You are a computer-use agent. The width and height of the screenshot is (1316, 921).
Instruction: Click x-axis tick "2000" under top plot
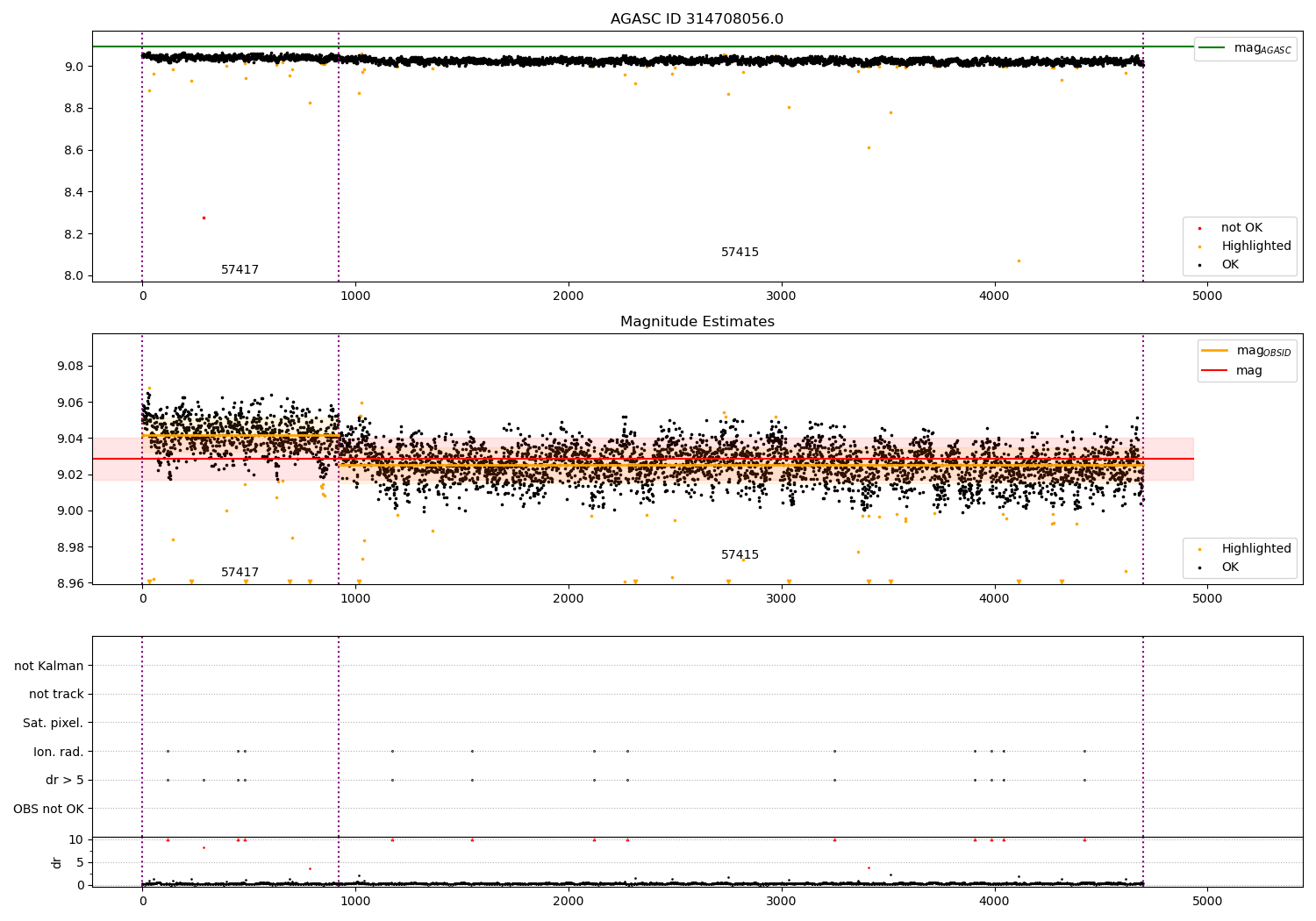pos(569,296)
